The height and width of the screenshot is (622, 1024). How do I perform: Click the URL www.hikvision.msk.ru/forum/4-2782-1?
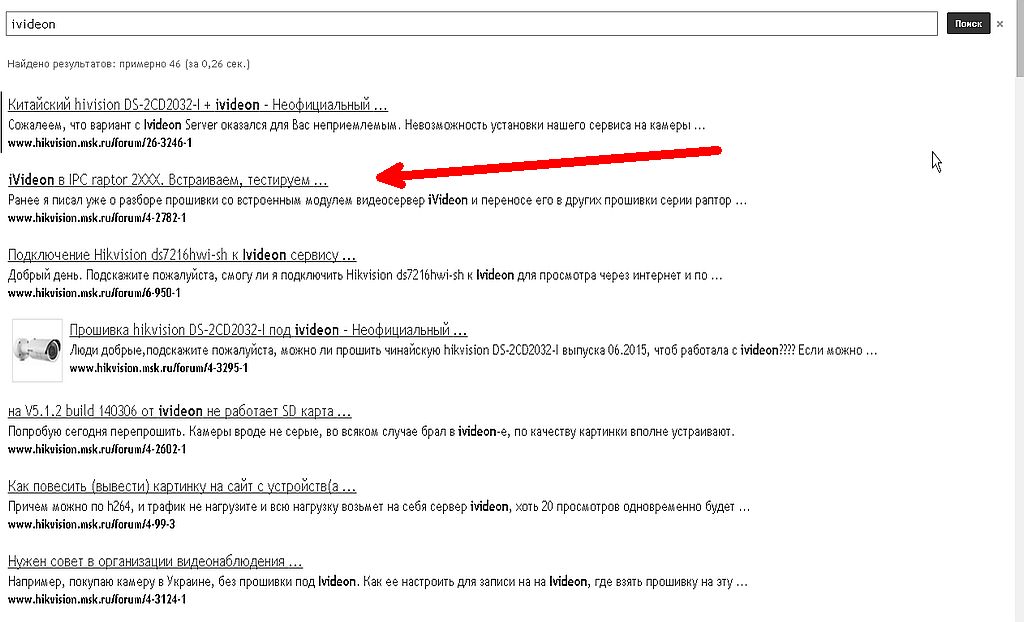pyautogui.click(x=97, y=218)
